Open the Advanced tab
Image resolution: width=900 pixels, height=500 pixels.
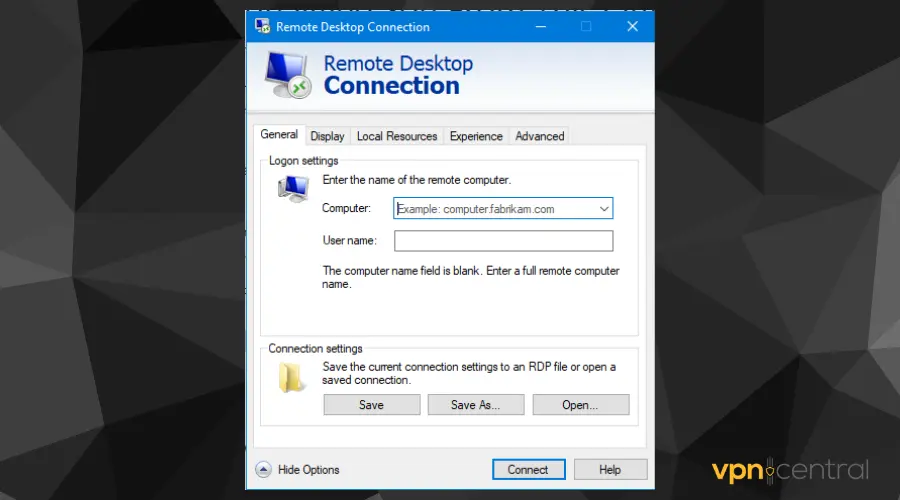[540, 136]
